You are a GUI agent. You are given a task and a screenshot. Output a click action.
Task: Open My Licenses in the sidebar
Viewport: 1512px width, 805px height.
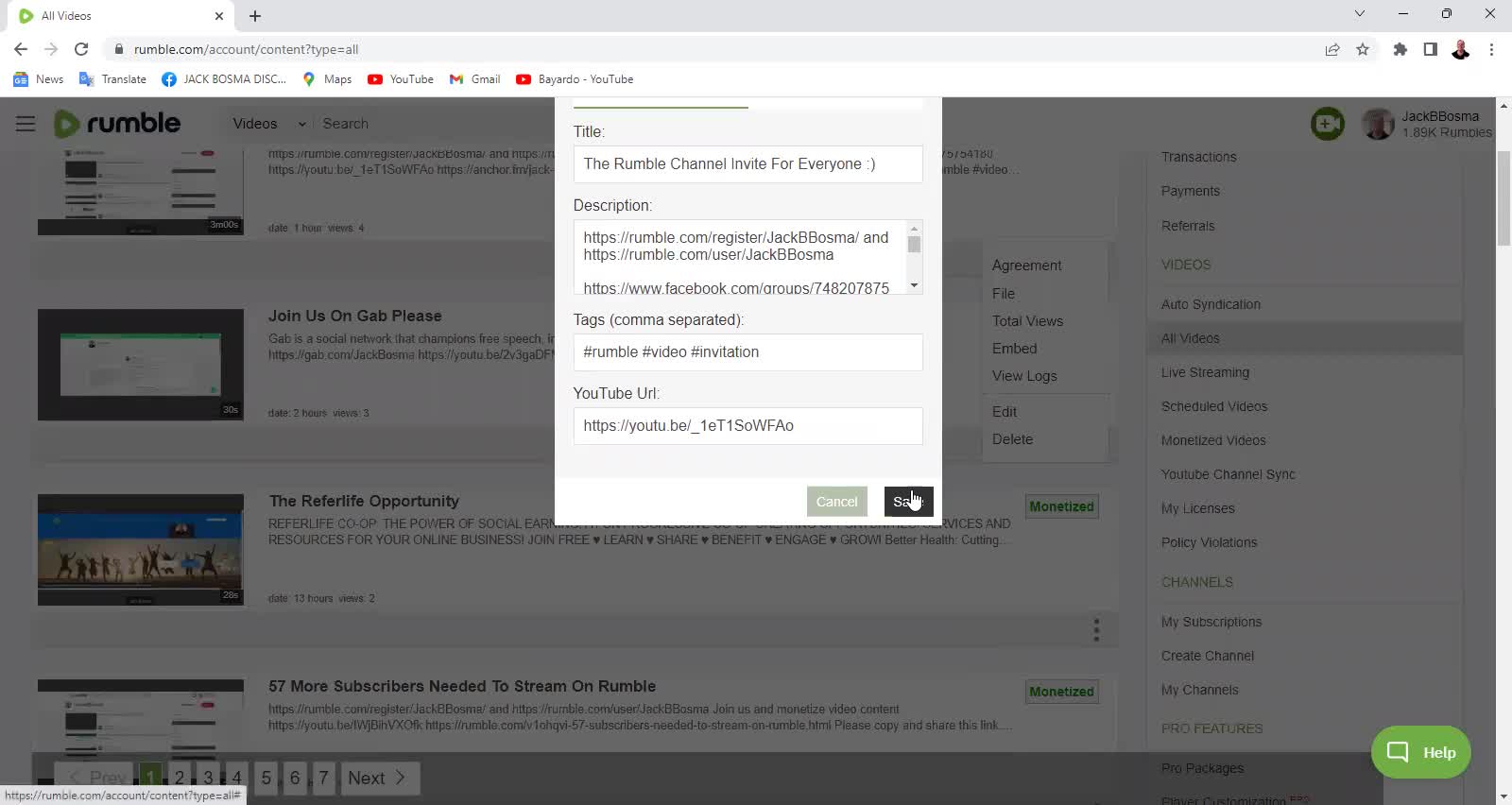1197,508
